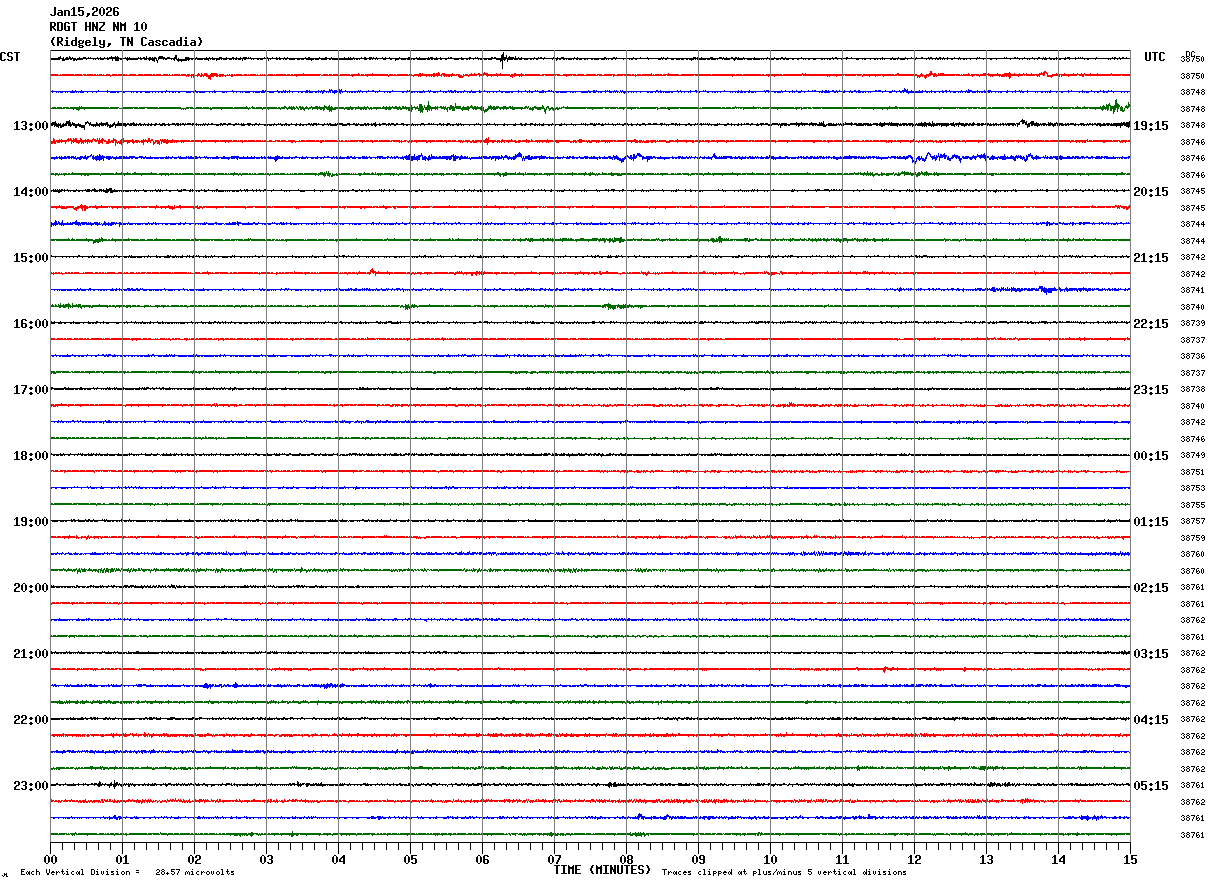Click the DC offset value 38755
Image resolution: width=1210 pixels, height=886 pixels.
[x=1192, y=506]
